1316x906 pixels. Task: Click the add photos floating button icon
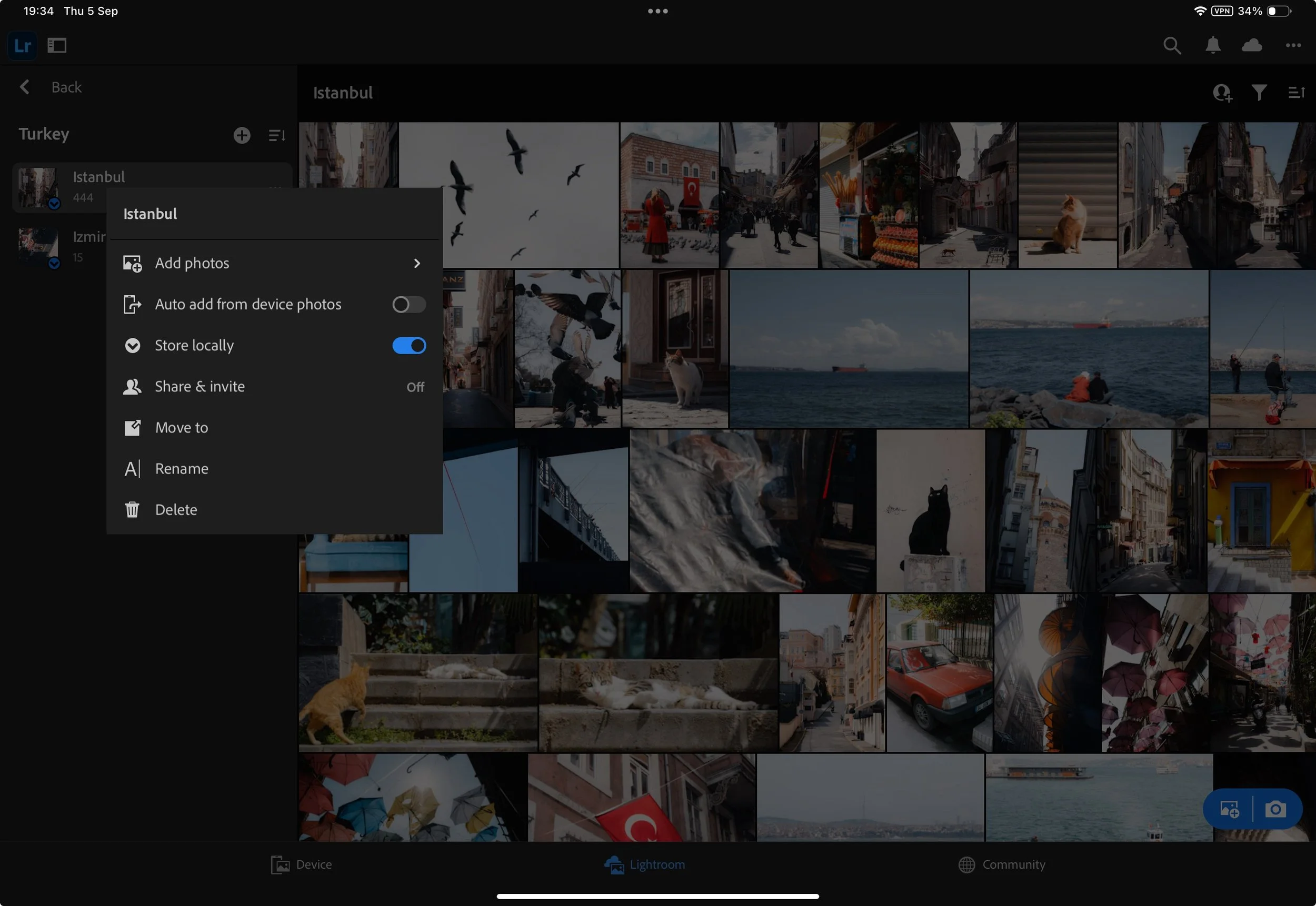1229,809
